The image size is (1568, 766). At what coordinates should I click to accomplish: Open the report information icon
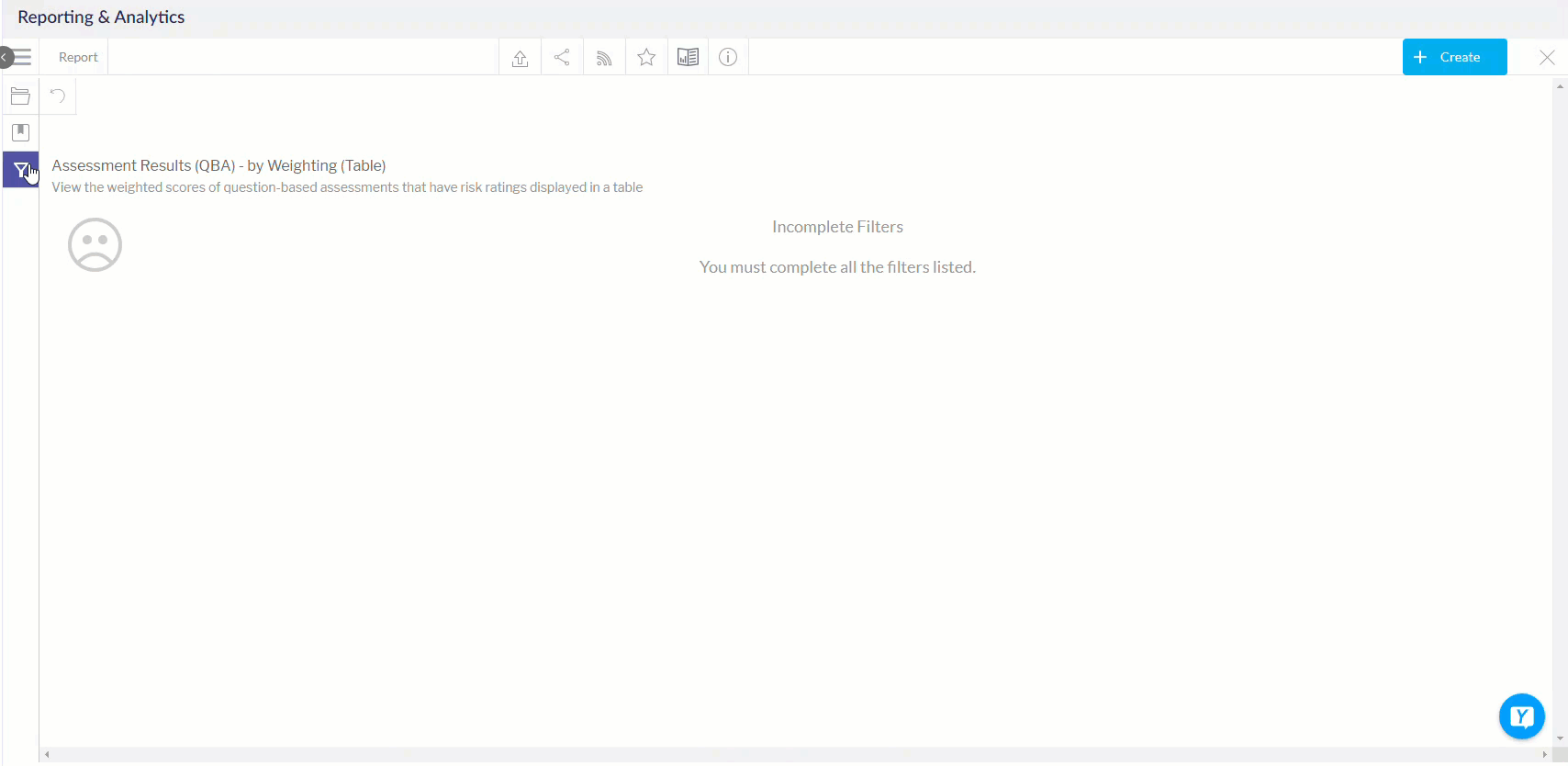pyautogui.click(x=728, y=58)
